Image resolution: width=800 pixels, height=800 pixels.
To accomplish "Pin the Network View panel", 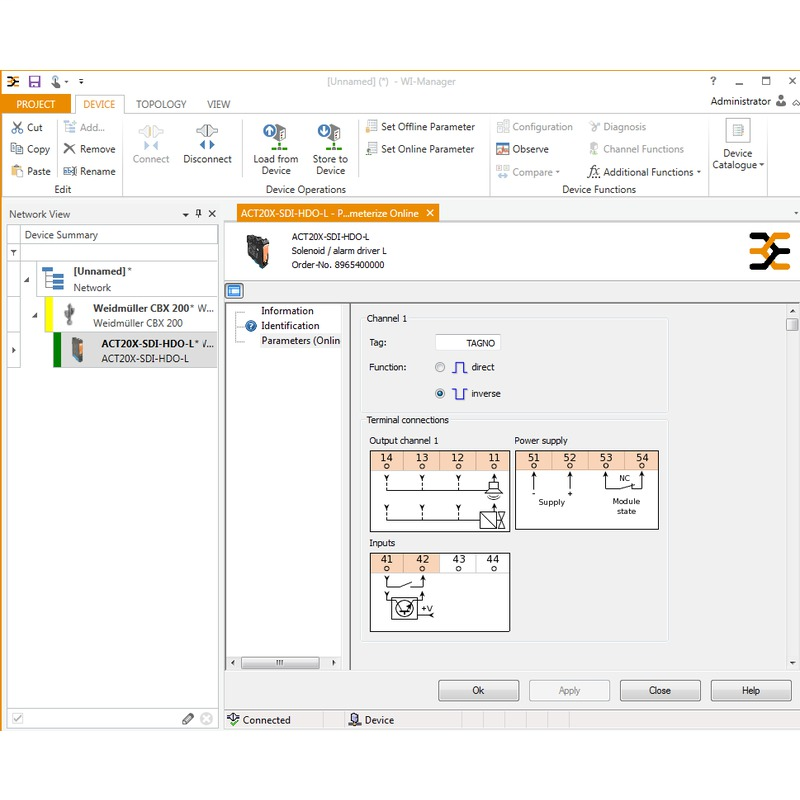I will [198, 214].
